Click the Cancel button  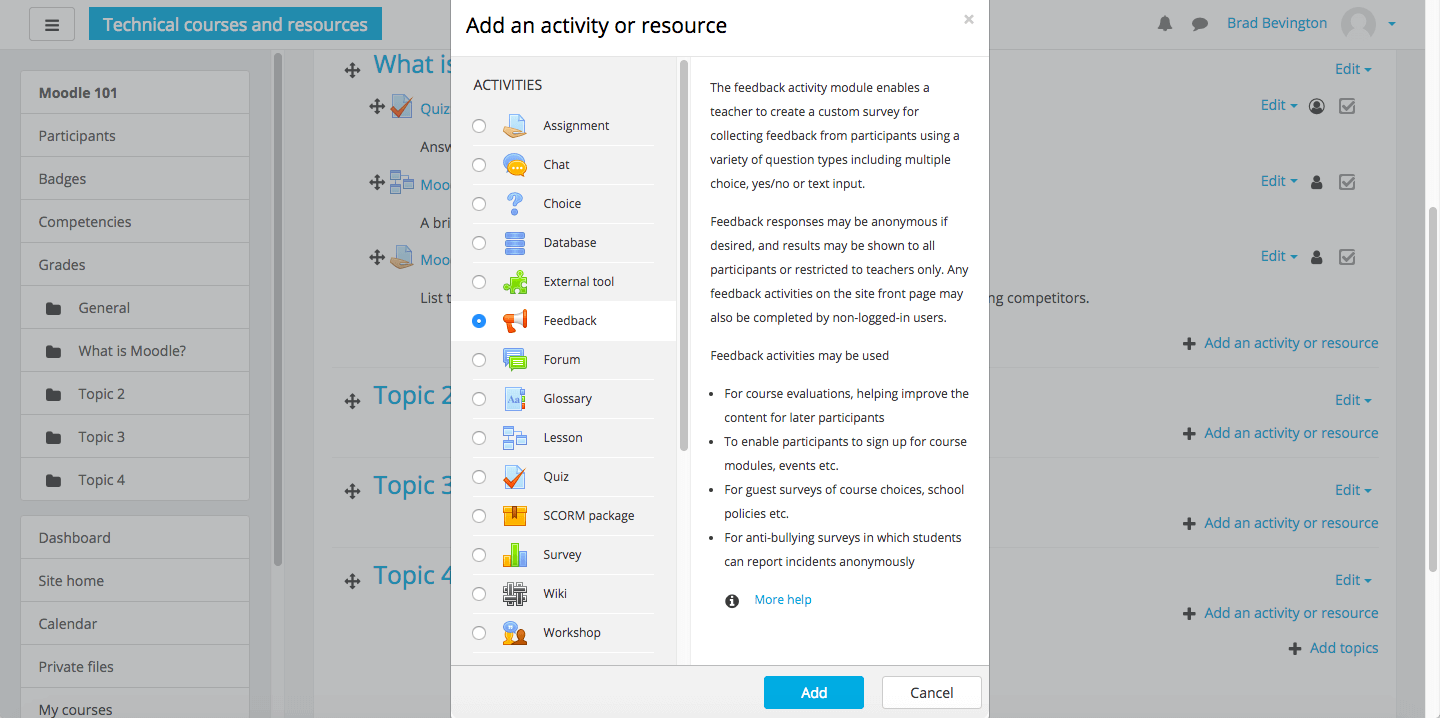point(931,693)
